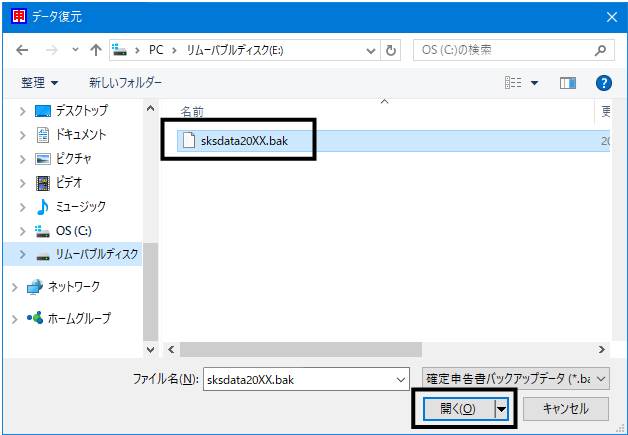
Task: Click 新しいフォルダー to create folder
Action: click(125, 83)
